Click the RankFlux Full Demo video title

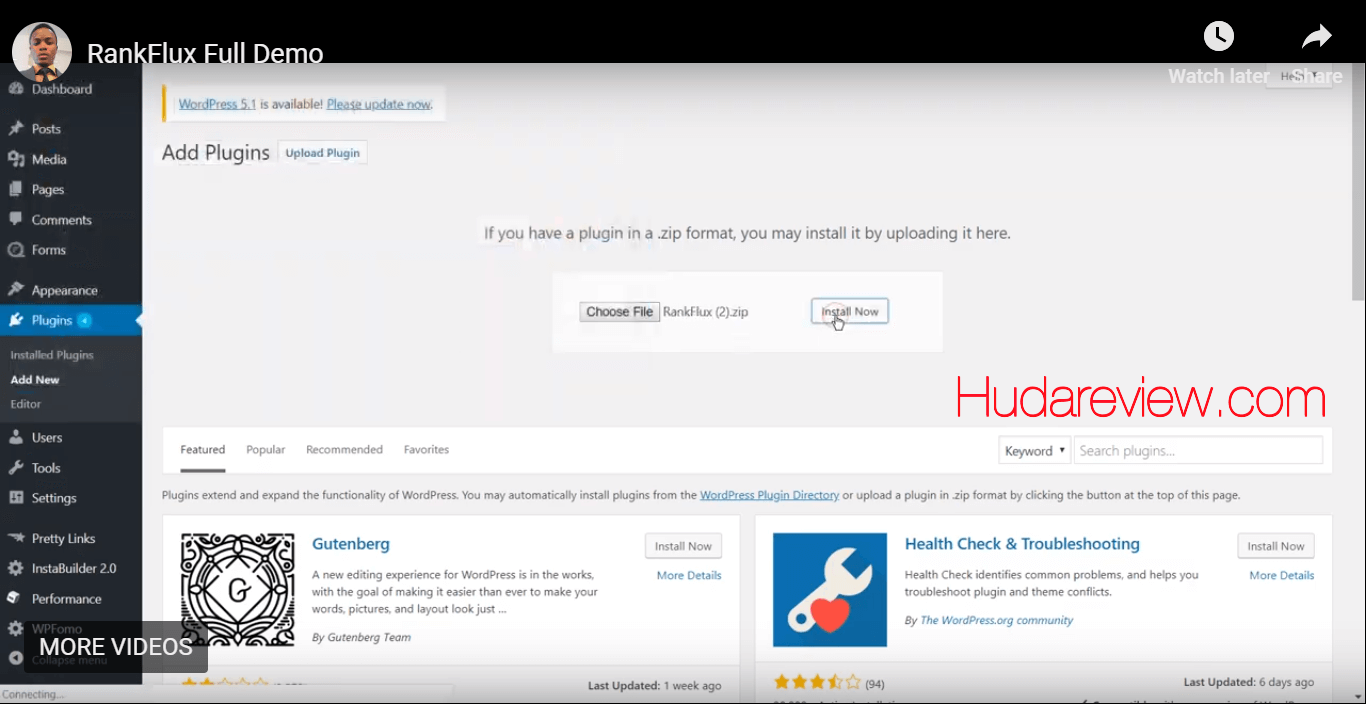[x=205, y=53]
